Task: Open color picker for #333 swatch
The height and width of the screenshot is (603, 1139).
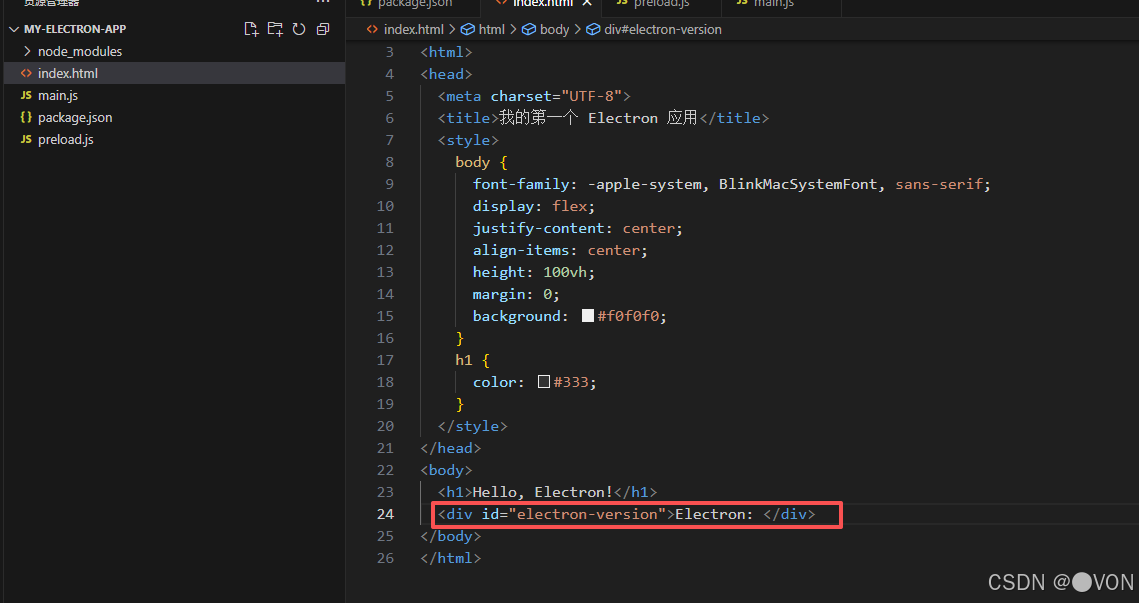Action: pyautogui.click(x=544, y=381)
